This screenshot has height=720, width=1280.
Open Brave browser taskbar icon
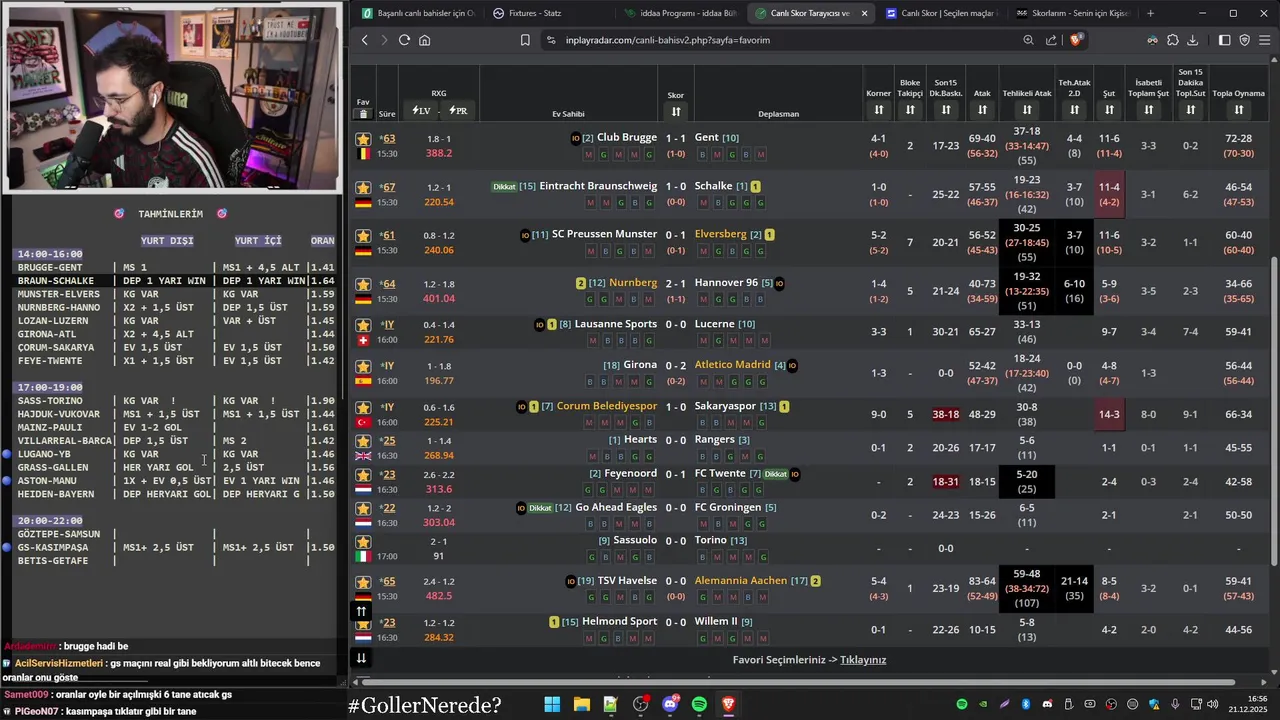point(729,704)
